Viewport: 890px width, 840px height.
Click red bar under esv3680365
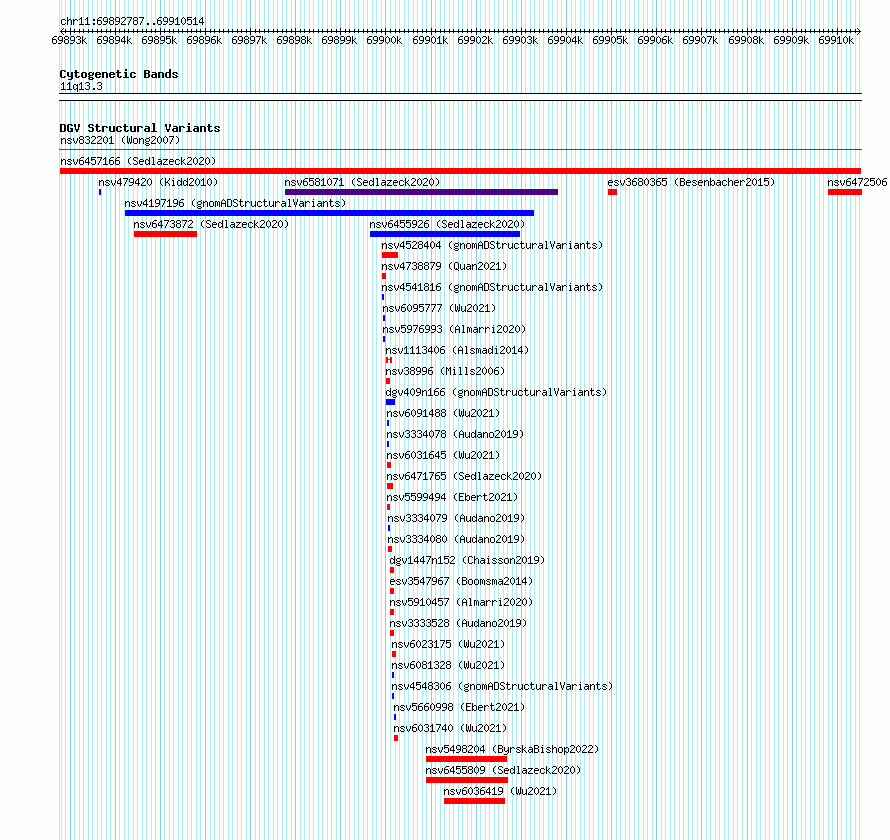[612, 192]
